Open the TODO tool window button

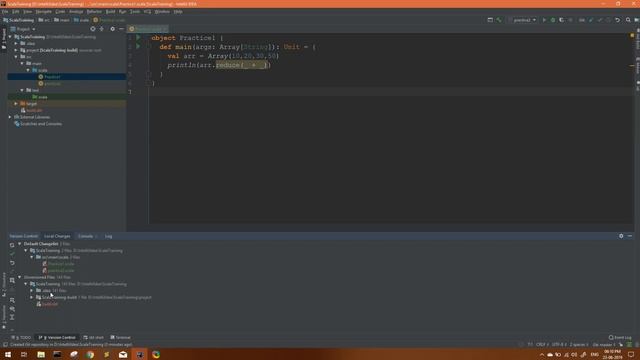pos(22,338)
